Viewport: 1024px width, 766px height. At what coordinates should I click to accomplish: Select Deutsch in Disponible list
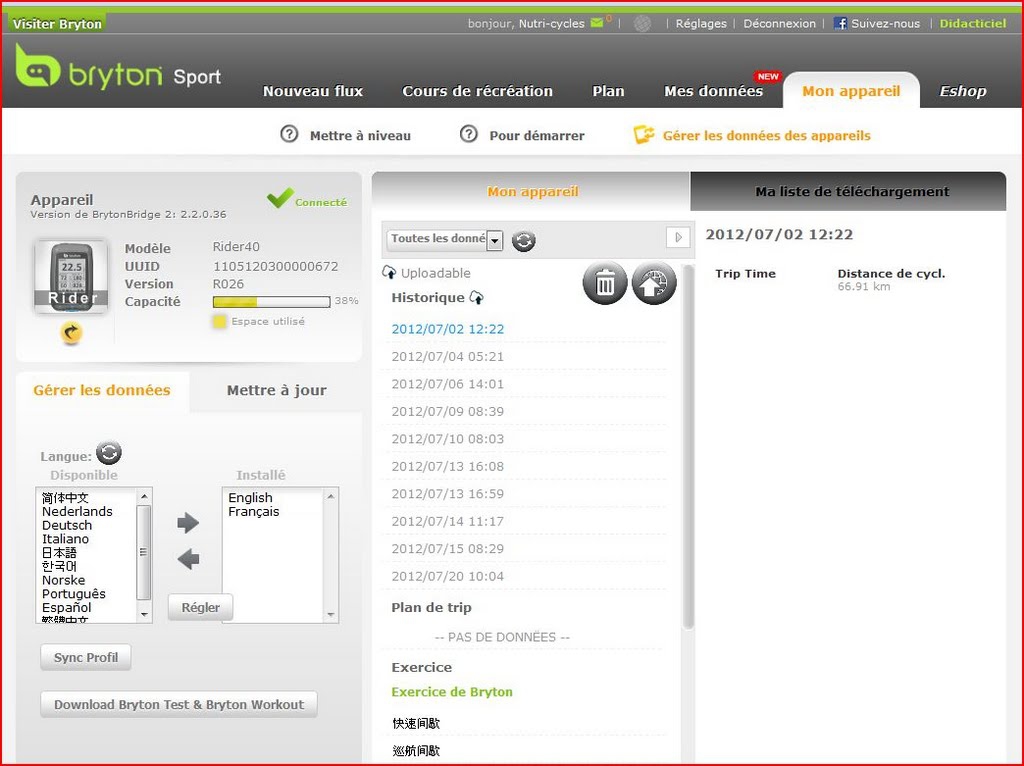(x=67, y=525)
